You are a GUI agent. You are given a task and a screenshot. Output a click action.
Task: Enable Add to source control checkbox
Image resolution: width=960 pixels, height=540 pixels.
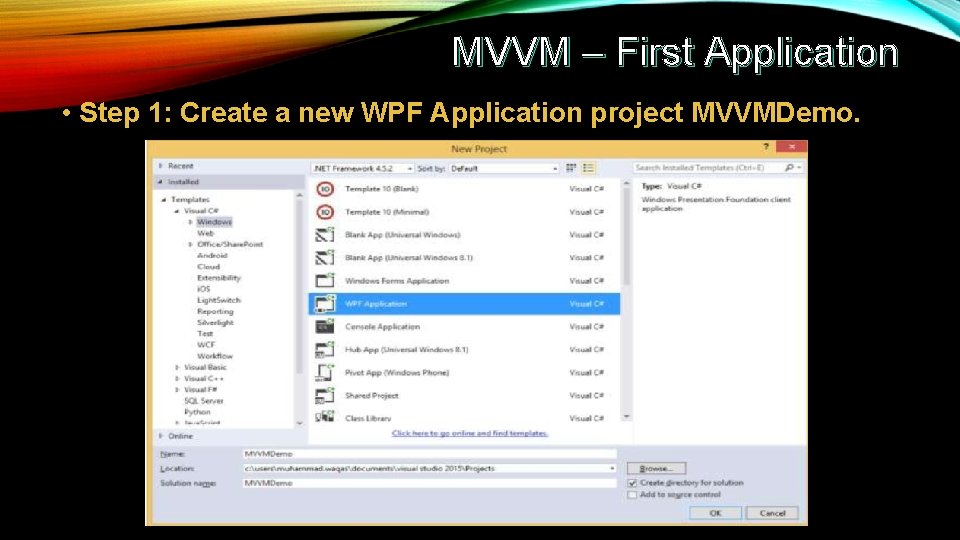(x=632, y=495)
